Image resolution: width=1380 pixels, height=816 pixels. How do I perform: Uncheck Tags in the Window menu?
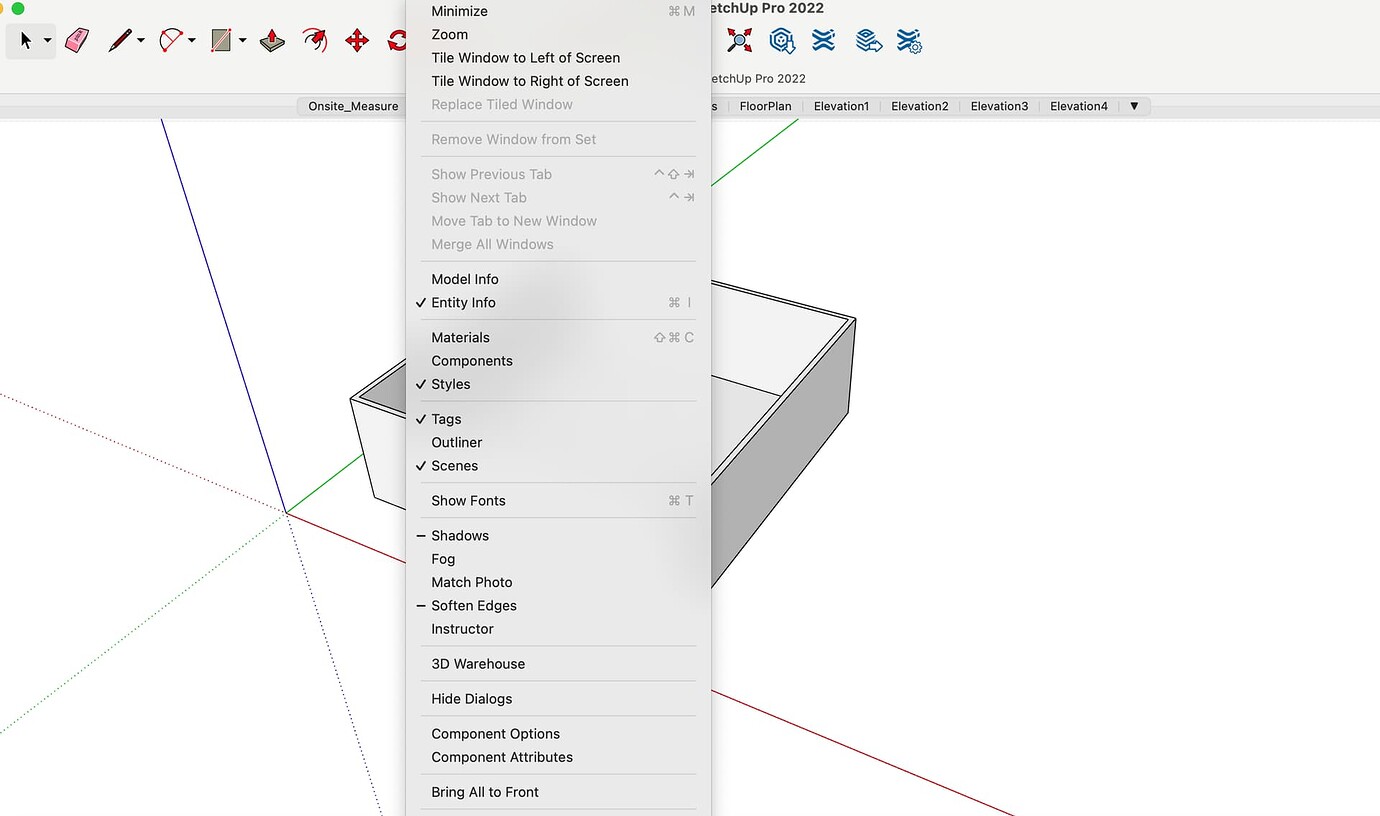[446, 419]
